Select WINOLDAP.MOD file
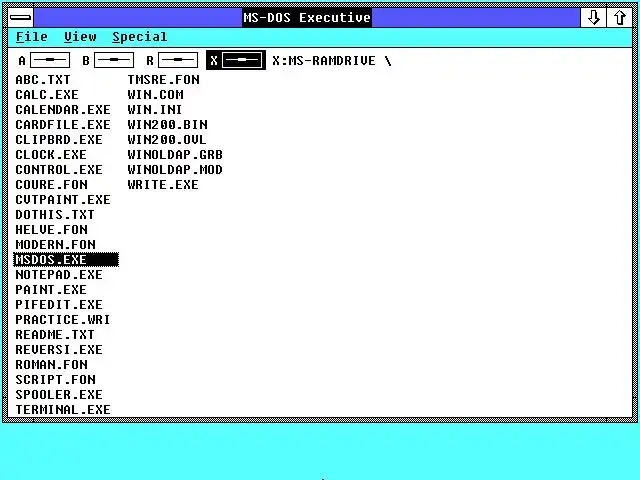Image resolution: width=640 pixels, height=480 pixels. (175, 170)
